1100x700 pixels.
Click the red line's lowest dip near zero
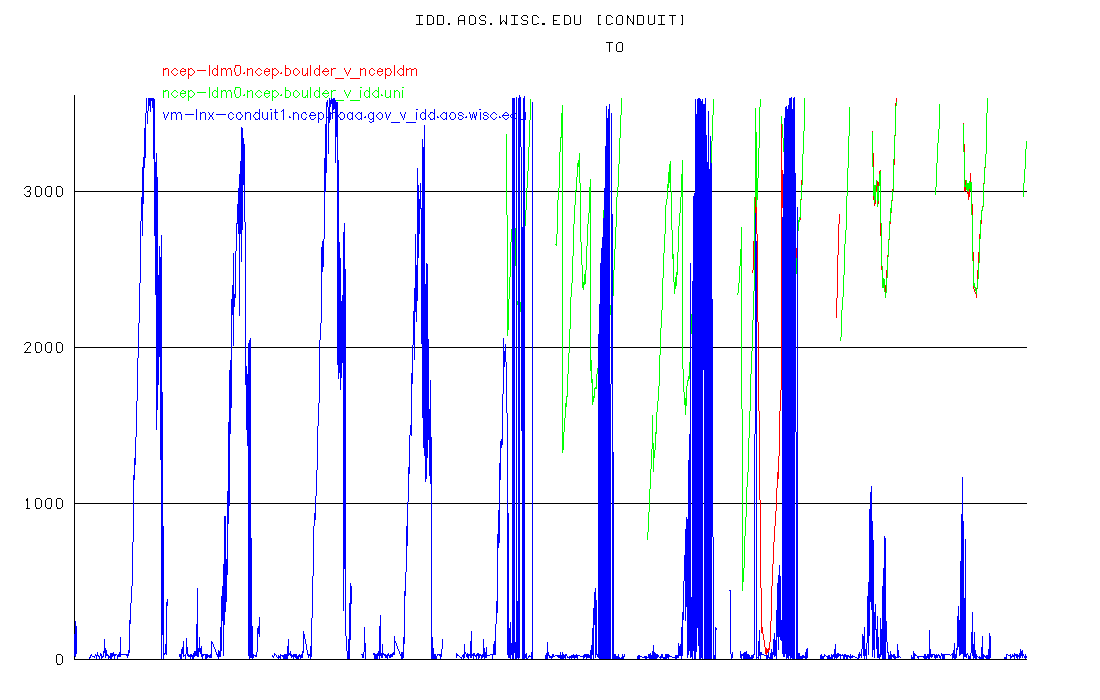coord(767,653)
